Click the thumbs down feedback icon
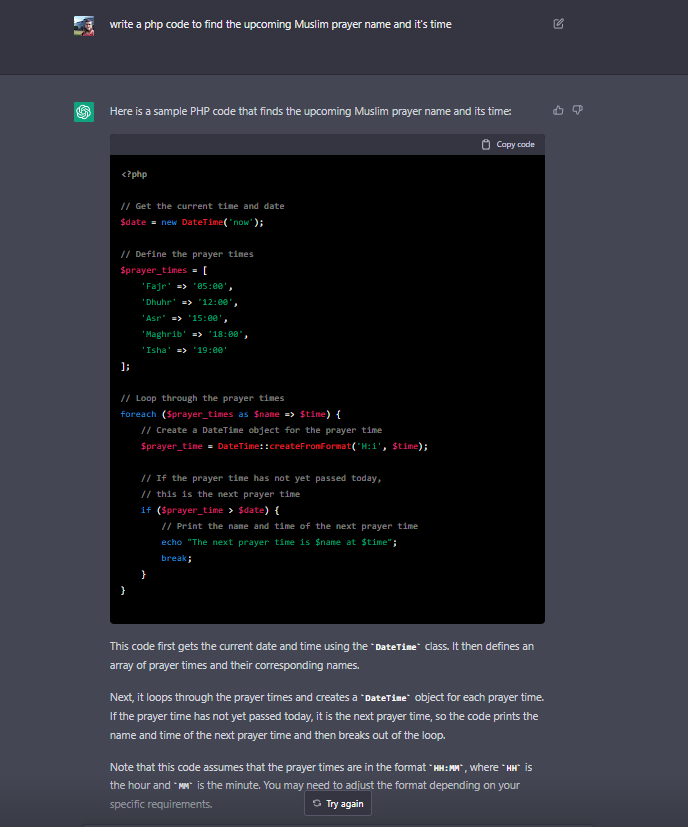 [x=578, y=110]
